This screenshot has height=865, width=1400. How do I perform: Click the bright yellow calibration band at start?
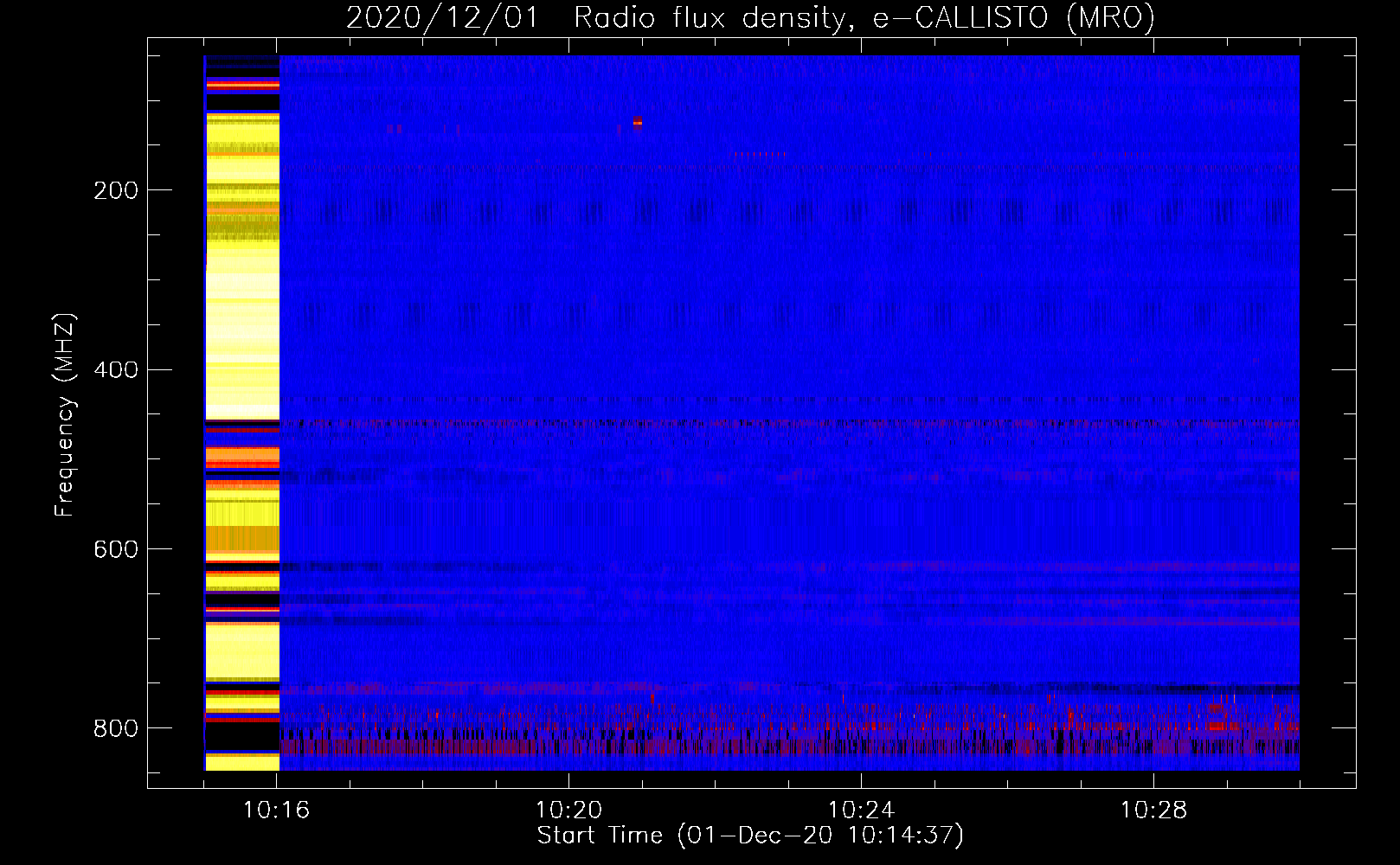242,413
